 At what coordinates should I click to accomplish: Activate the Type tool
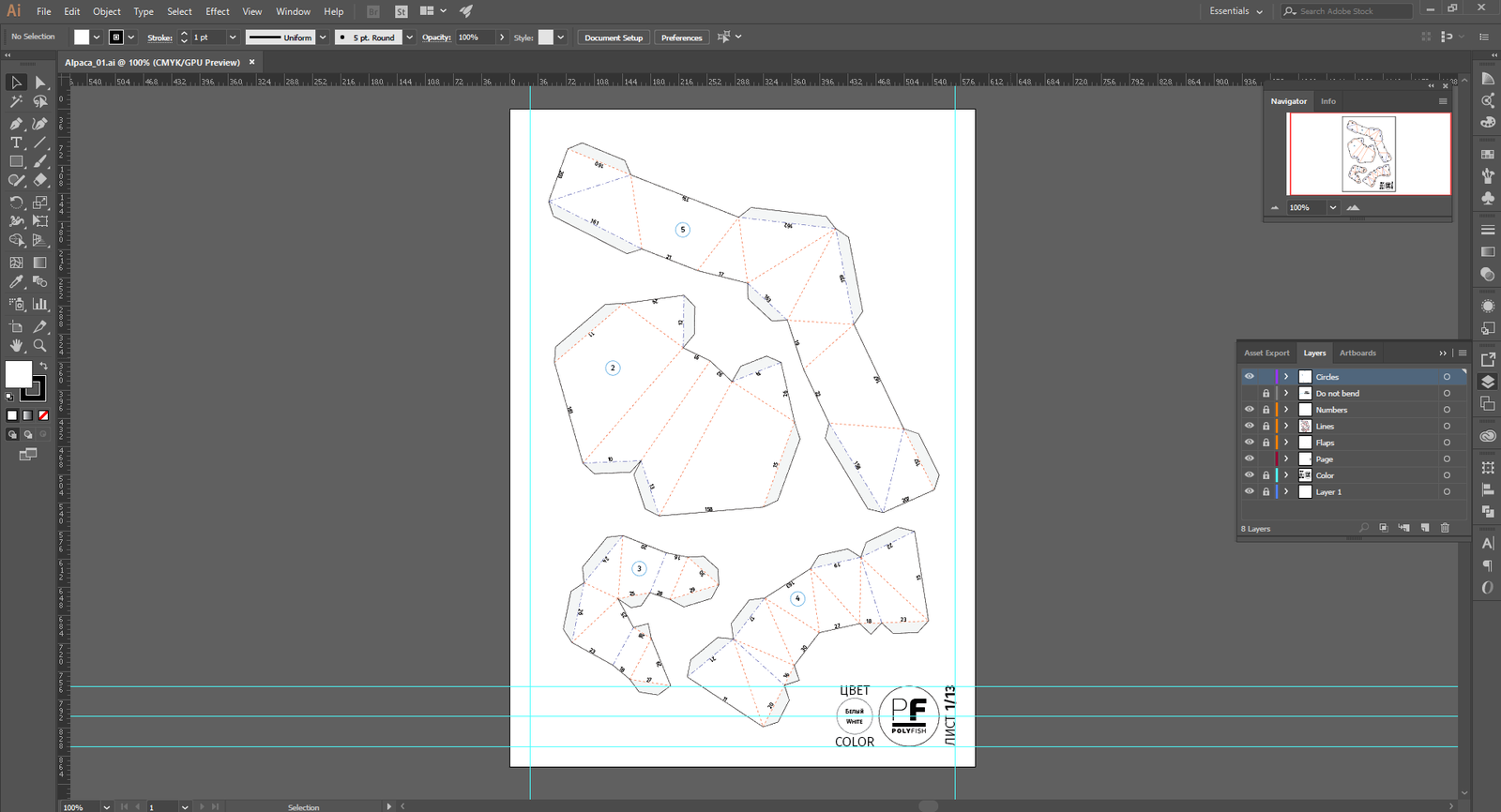(16, 143)
